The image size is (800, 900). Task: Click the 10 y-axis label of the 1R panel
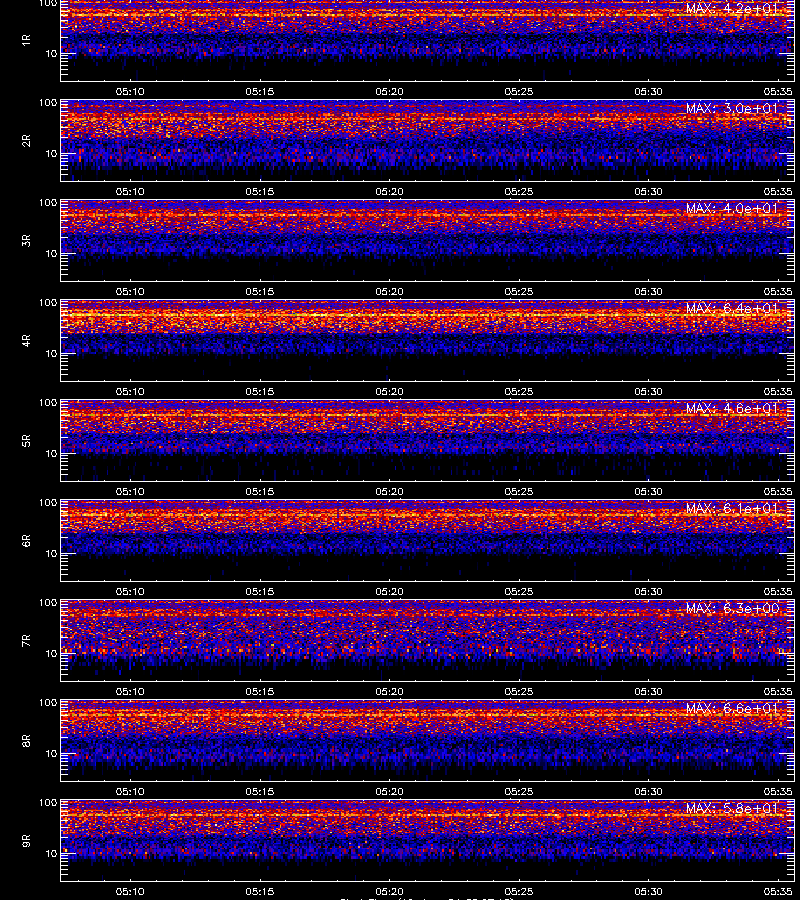point(51,53)
